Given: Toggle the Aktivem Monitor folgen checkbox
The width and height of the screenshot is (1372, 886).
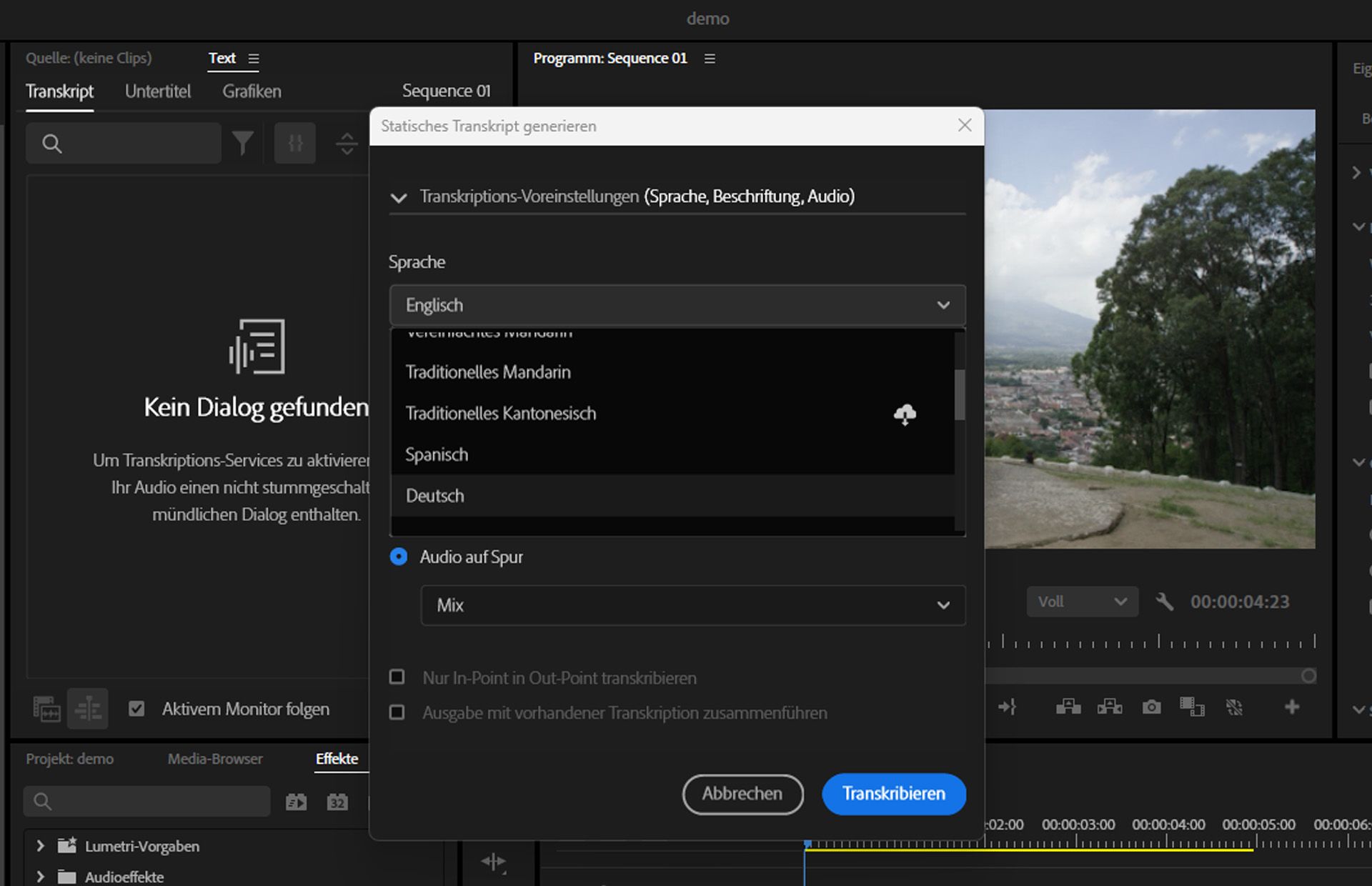Looking at the screenshot, I should click(x=136, y=709).
